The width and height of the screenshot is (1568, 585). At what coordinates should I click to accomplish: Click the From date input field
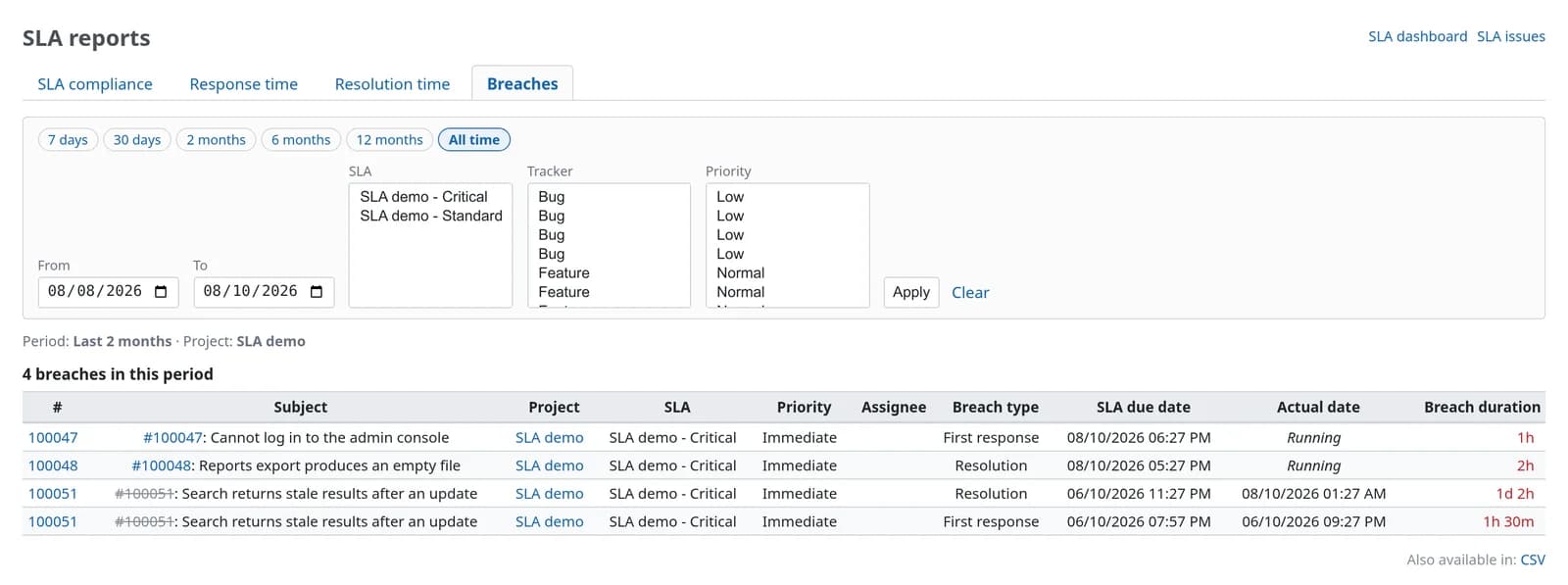(108, 292)
